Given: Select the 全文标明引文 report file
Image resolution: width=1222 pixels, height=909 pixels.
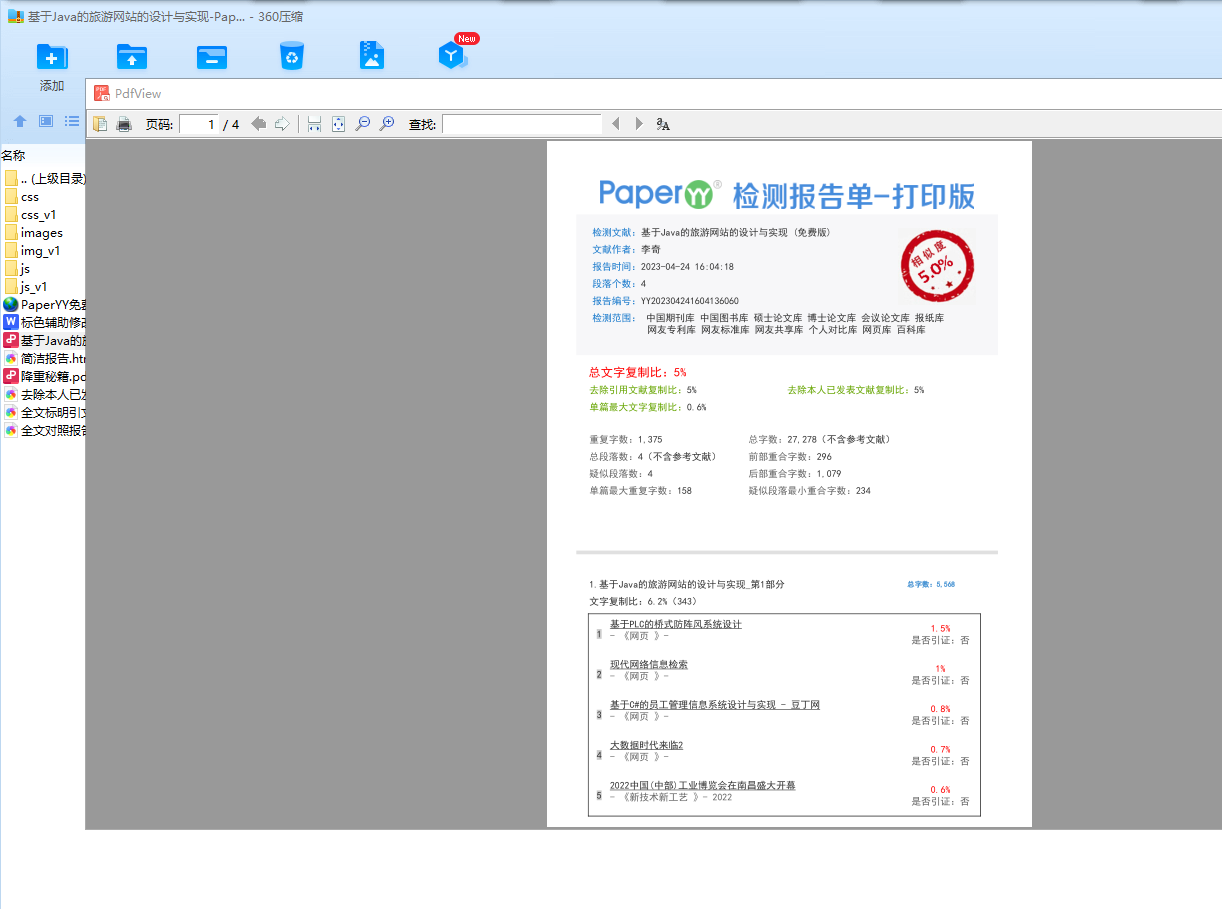Looking at the screenshot, I should (44, 413).
